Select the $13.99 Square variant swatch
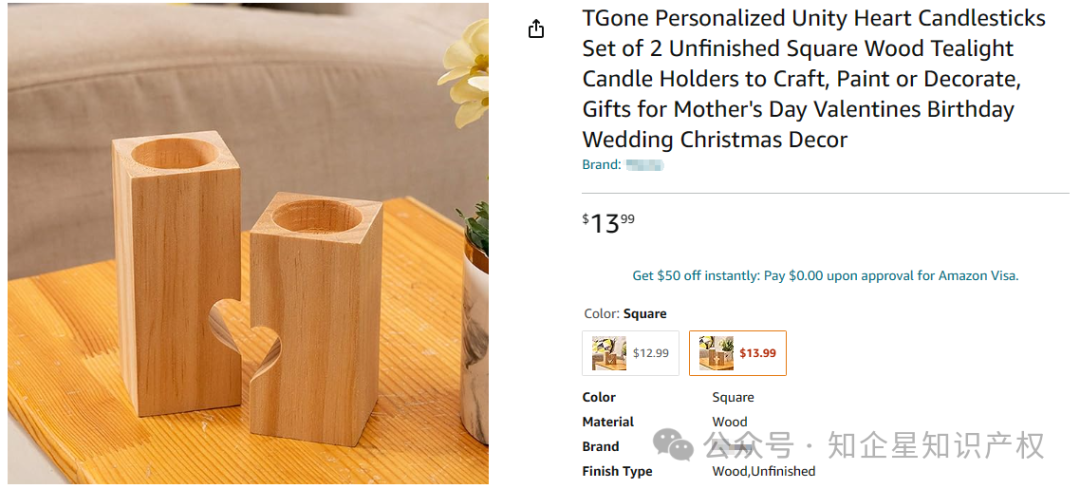The height and width of the screenshot is (489, 1080). click(x=737, y=353)
